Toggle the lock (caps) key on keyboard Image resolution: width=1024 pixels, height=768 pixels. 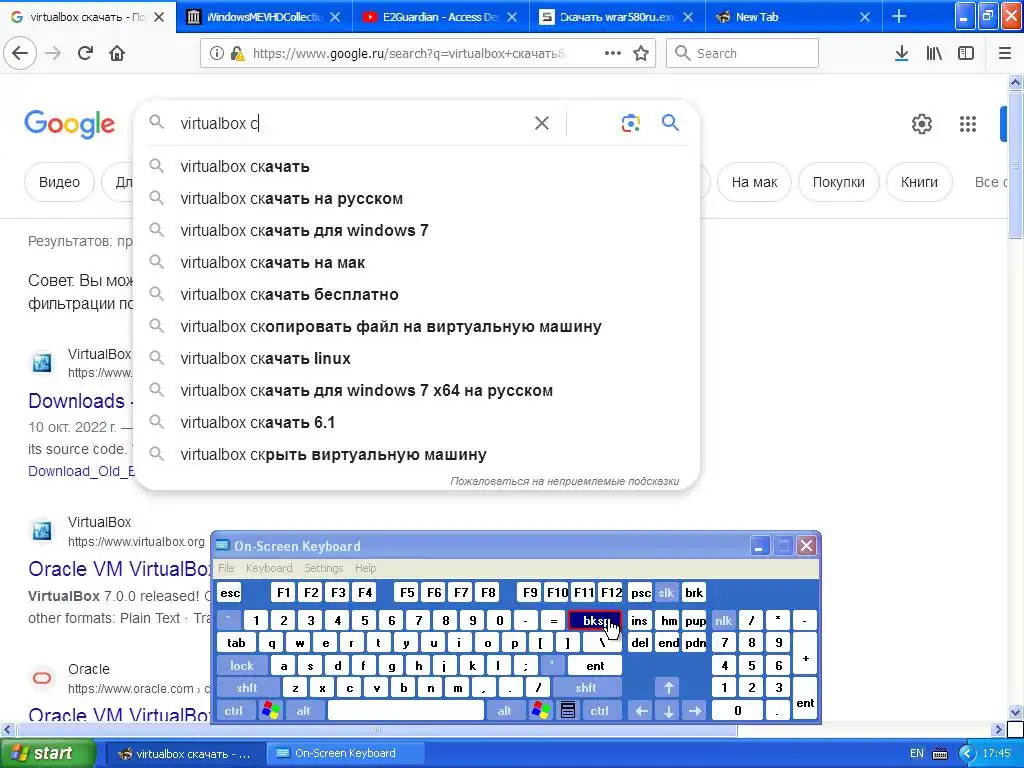click(x=242, y=666)
